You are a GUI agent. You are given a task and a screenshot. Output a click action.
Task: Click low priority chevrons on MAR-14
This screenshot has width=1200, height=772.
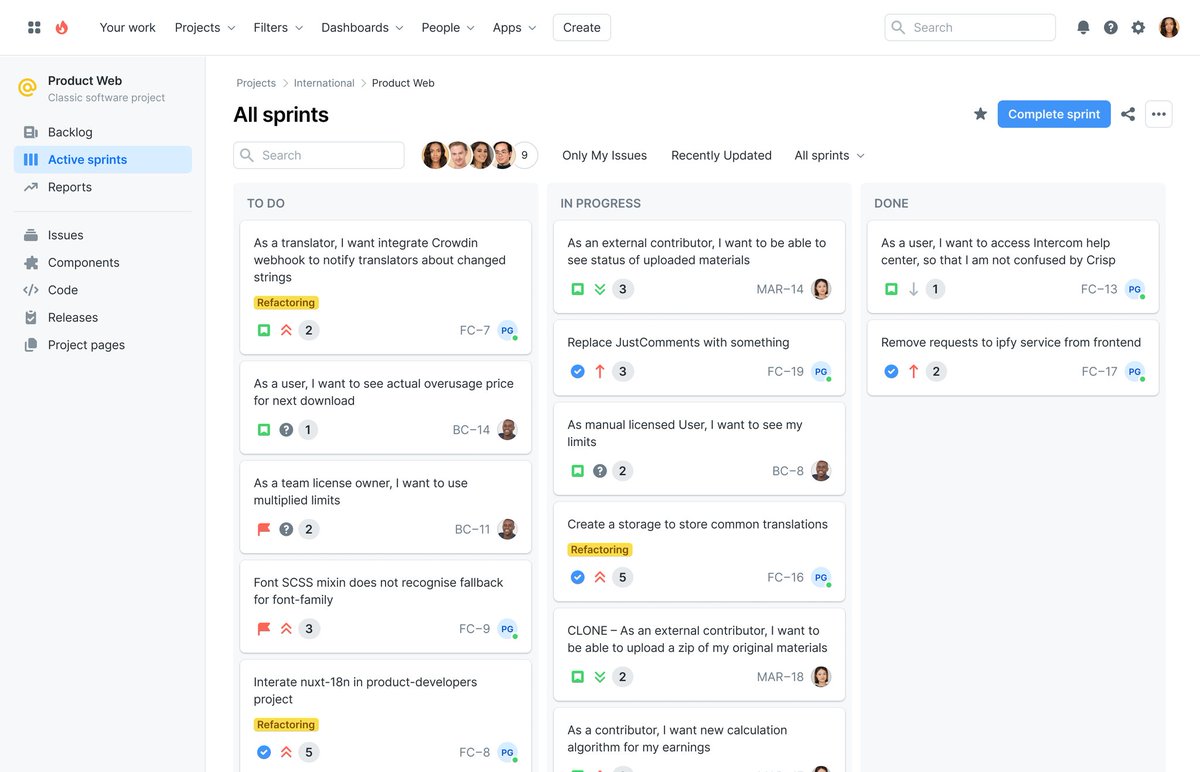point(600,290)
